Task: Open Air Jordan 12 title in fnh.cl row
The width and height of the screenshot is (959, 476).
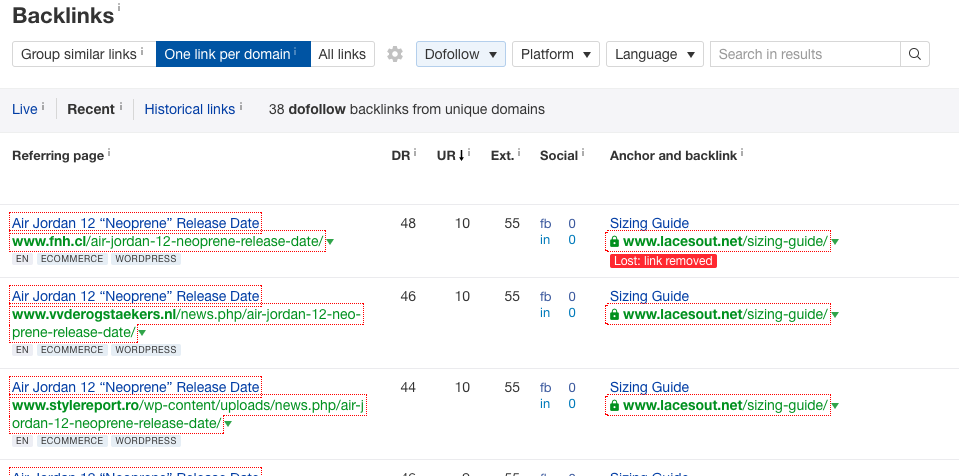Action: [x=136, y=223]
